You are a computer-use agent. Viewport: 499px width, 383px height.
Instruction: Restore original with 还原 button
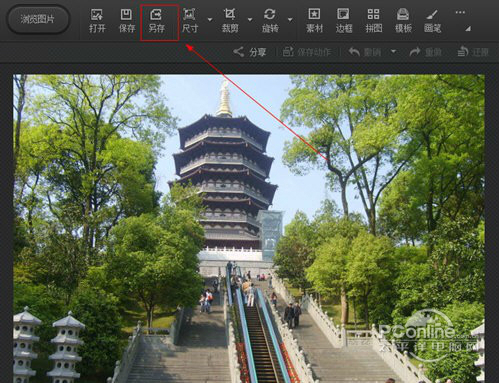[473, 52]
